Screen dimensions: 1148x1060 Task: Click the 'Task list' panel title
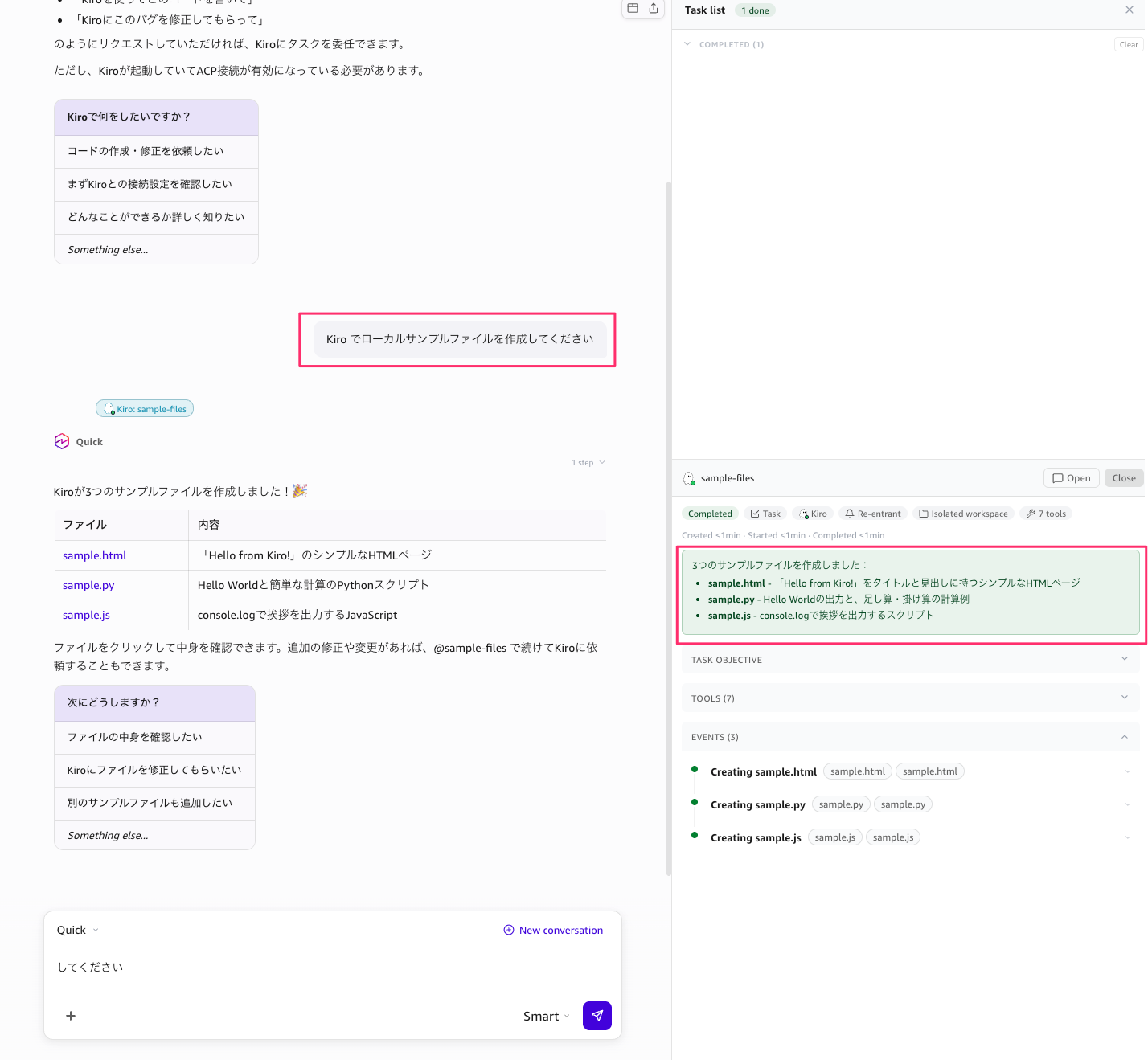705,10
